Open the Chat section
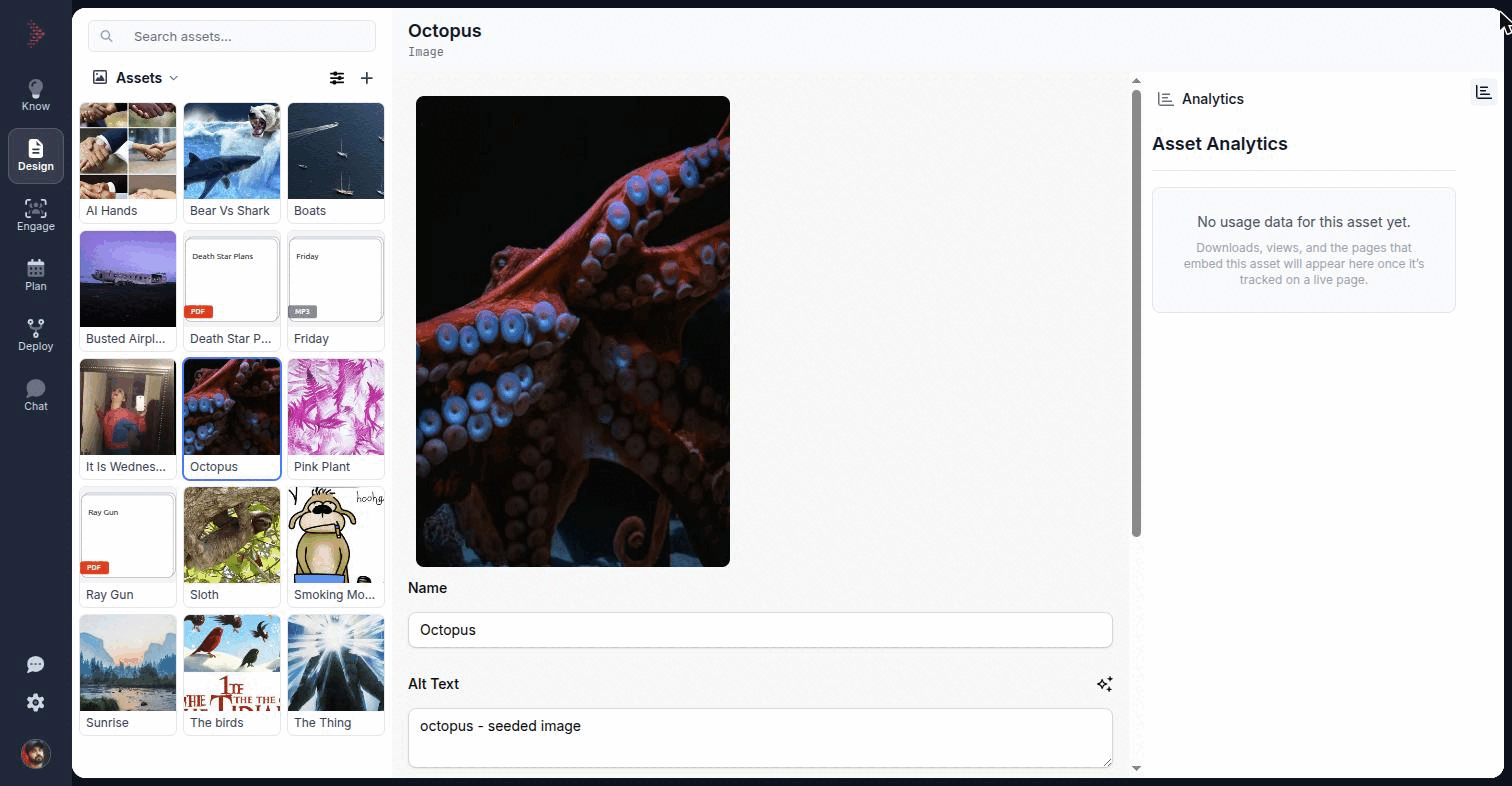 click(x=36, y=395)
